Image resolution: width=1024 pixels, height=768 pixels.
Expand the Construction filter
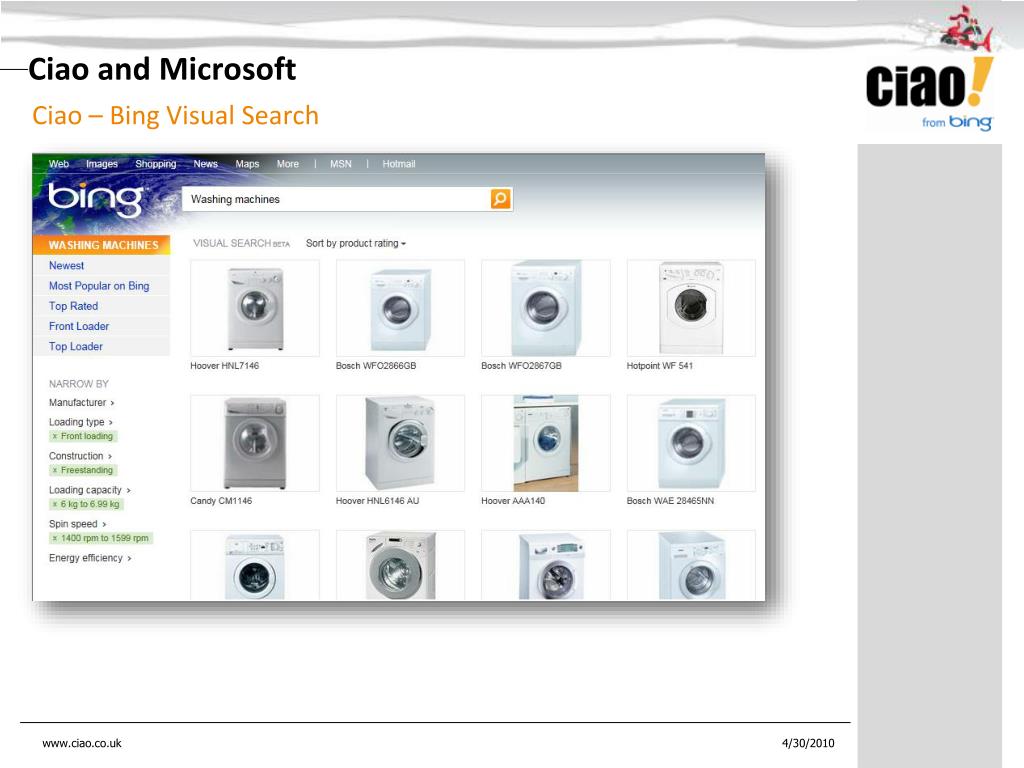point(80,456)
